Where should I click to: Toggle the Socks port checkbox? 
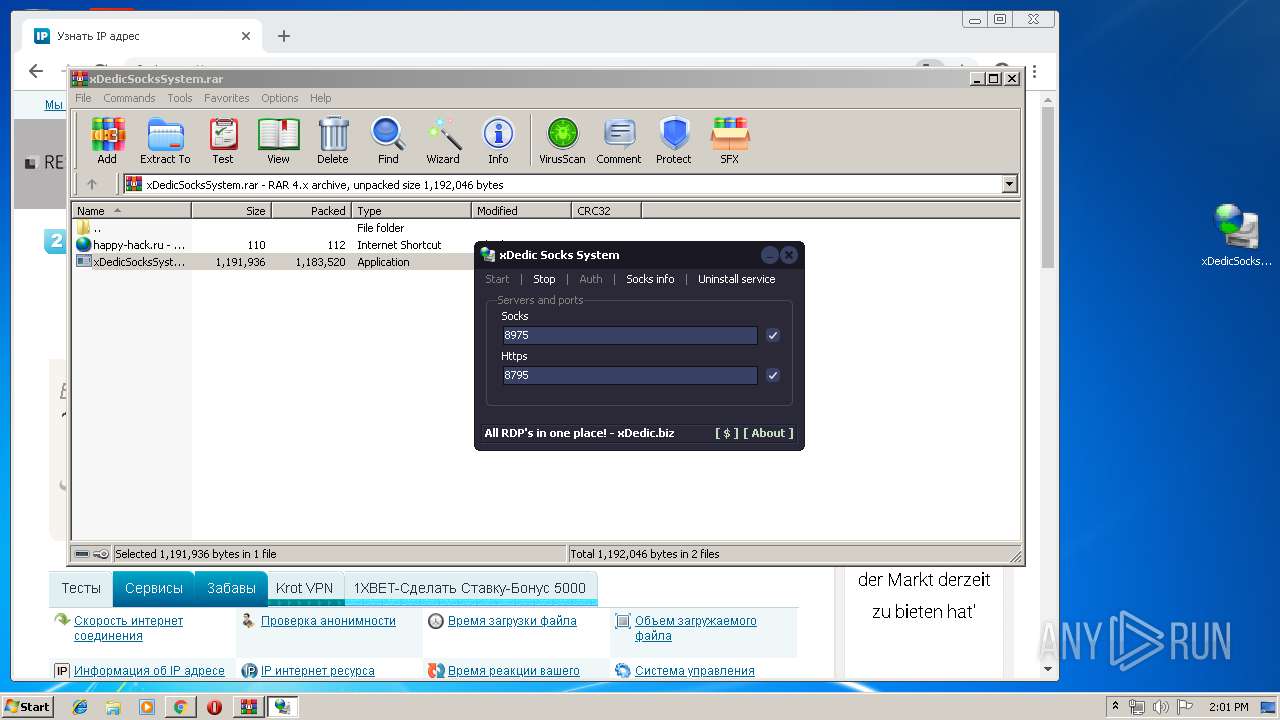pos(773,335)
